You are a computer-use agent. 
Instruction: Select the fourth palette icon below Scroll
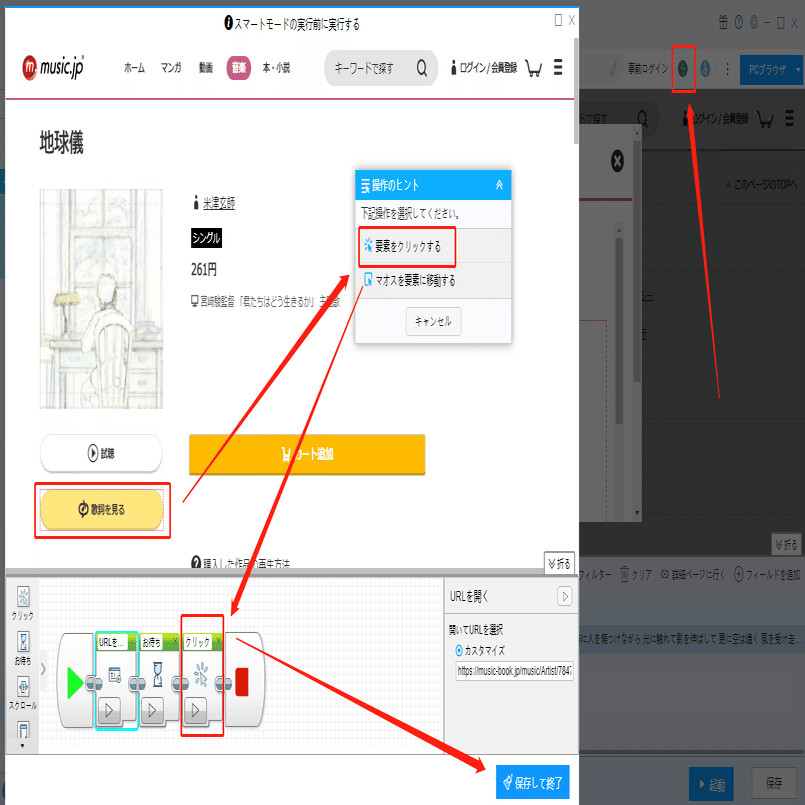(x=23, y=729)
